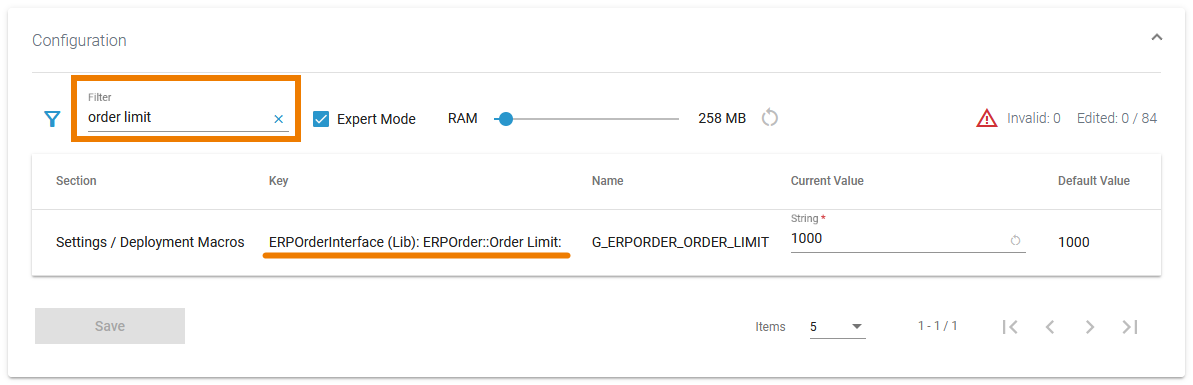Screen dimensions: 1193x385
Task: Click the ERPOrderInterface Order Limit key text
Action: coord(415,242)
